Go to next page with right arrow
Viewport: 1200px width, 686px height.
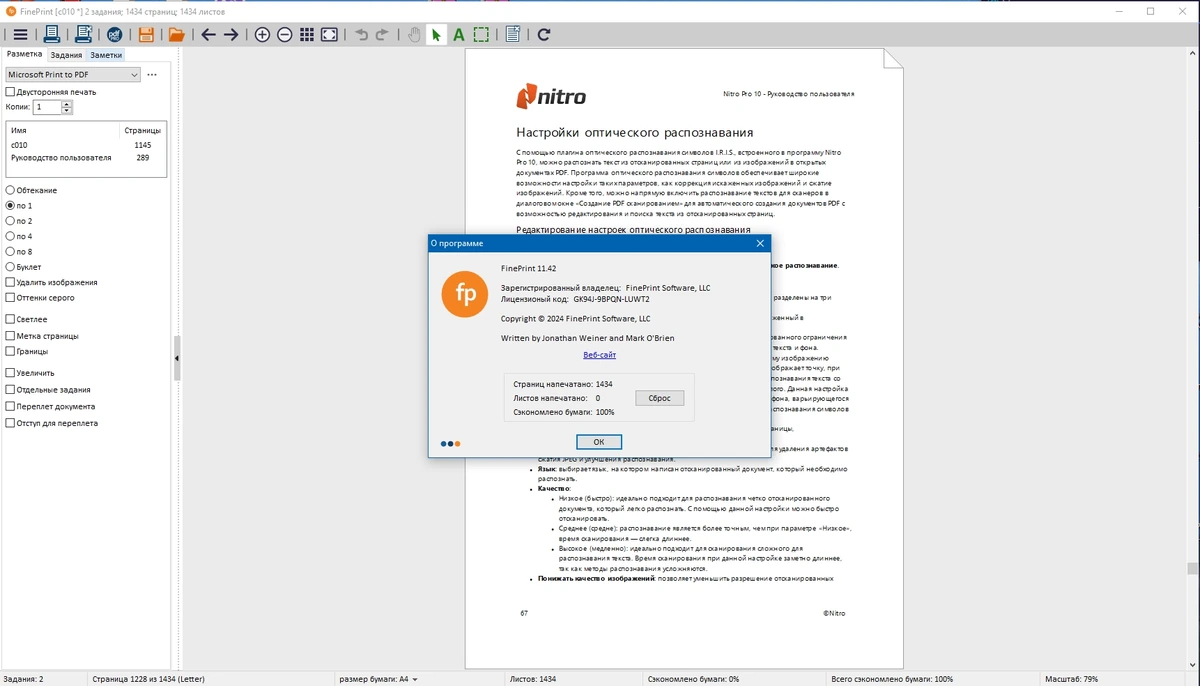[x=231, y=35]
